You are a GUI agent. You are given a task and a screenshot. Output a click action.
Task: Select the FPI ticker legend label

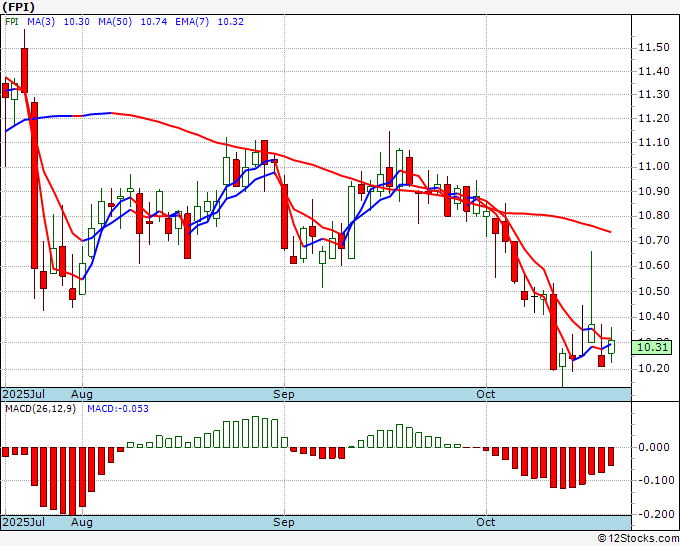click(x=12, y=22)
